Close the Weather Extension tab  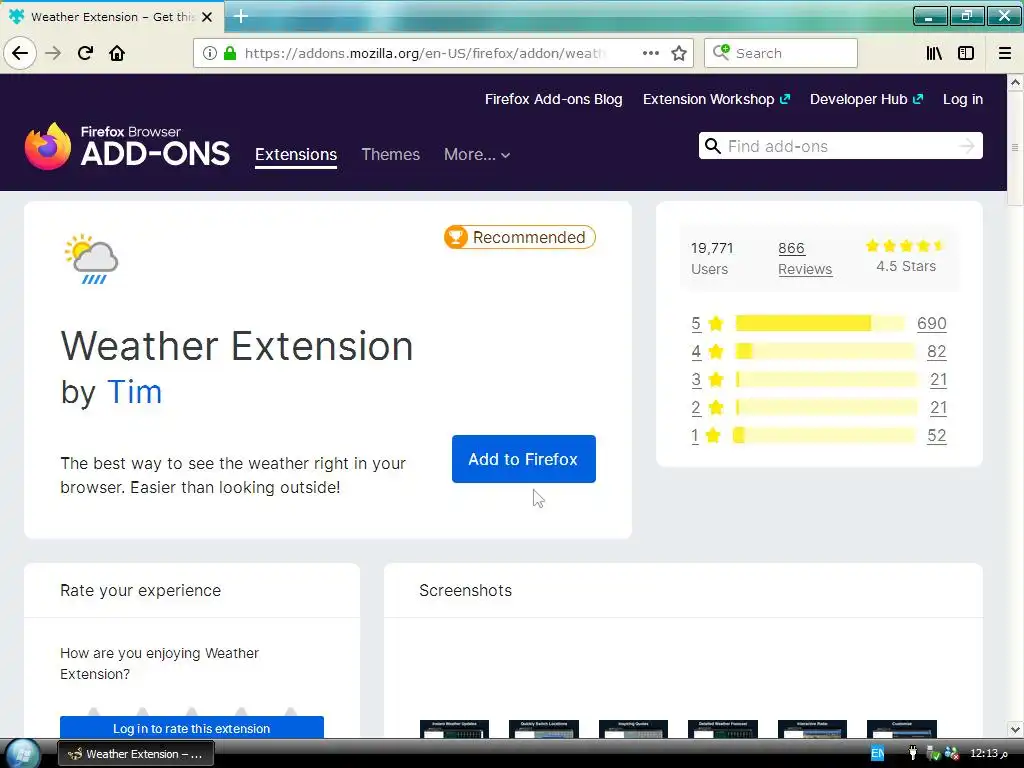click(x=207, y=17)
